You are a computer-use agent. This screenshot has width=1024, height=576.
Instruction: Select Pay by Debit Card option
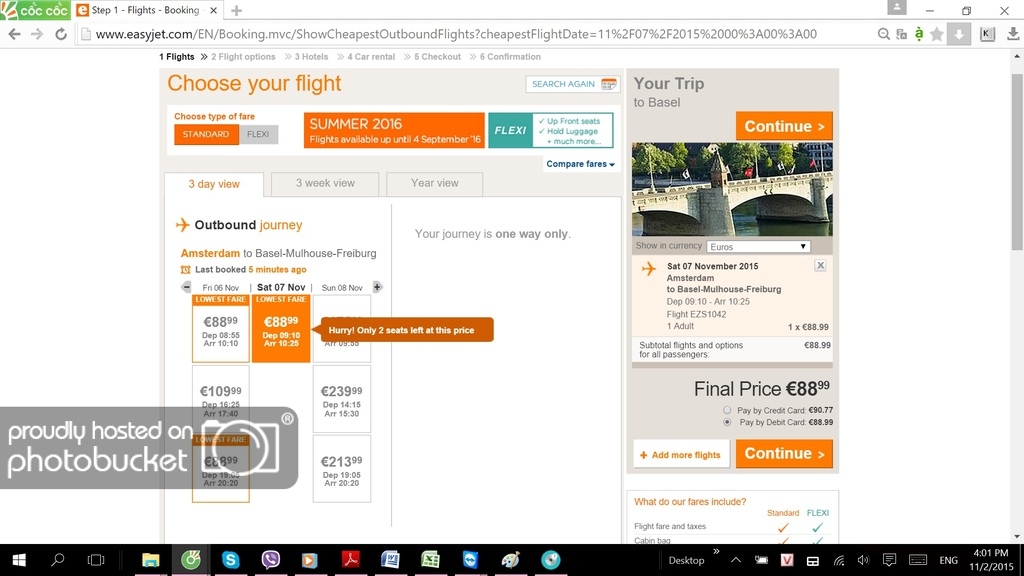tap(727, 423)
